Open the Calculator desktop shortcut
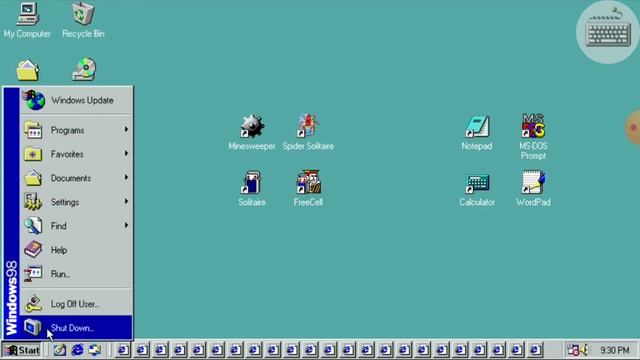This screenshot has height=360, width=640. (477, 189)
